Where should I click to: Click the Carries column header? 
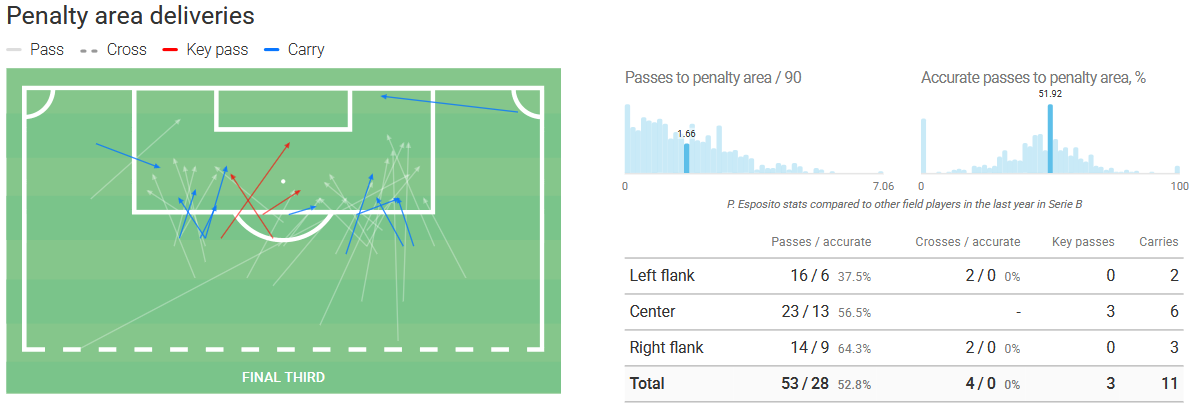point(1158,241)
